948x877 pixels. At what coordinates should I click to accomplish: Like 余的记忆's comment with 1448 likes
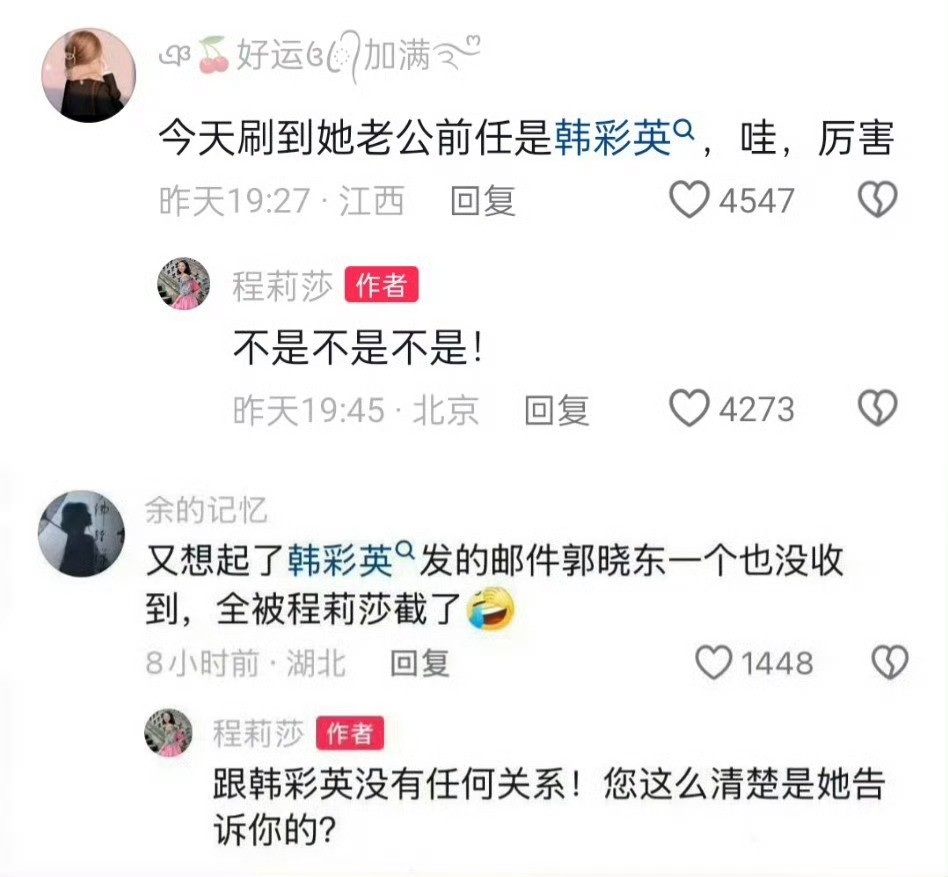(x=714, y=662)
